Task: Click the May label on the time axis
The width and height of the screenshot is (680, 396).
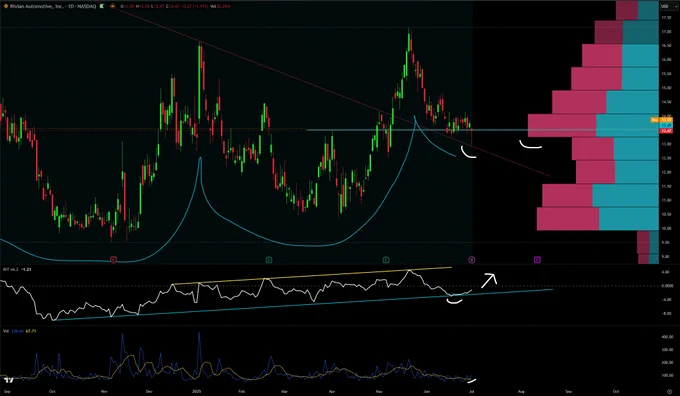Action: pyautogui.click(x=379, y=391)
